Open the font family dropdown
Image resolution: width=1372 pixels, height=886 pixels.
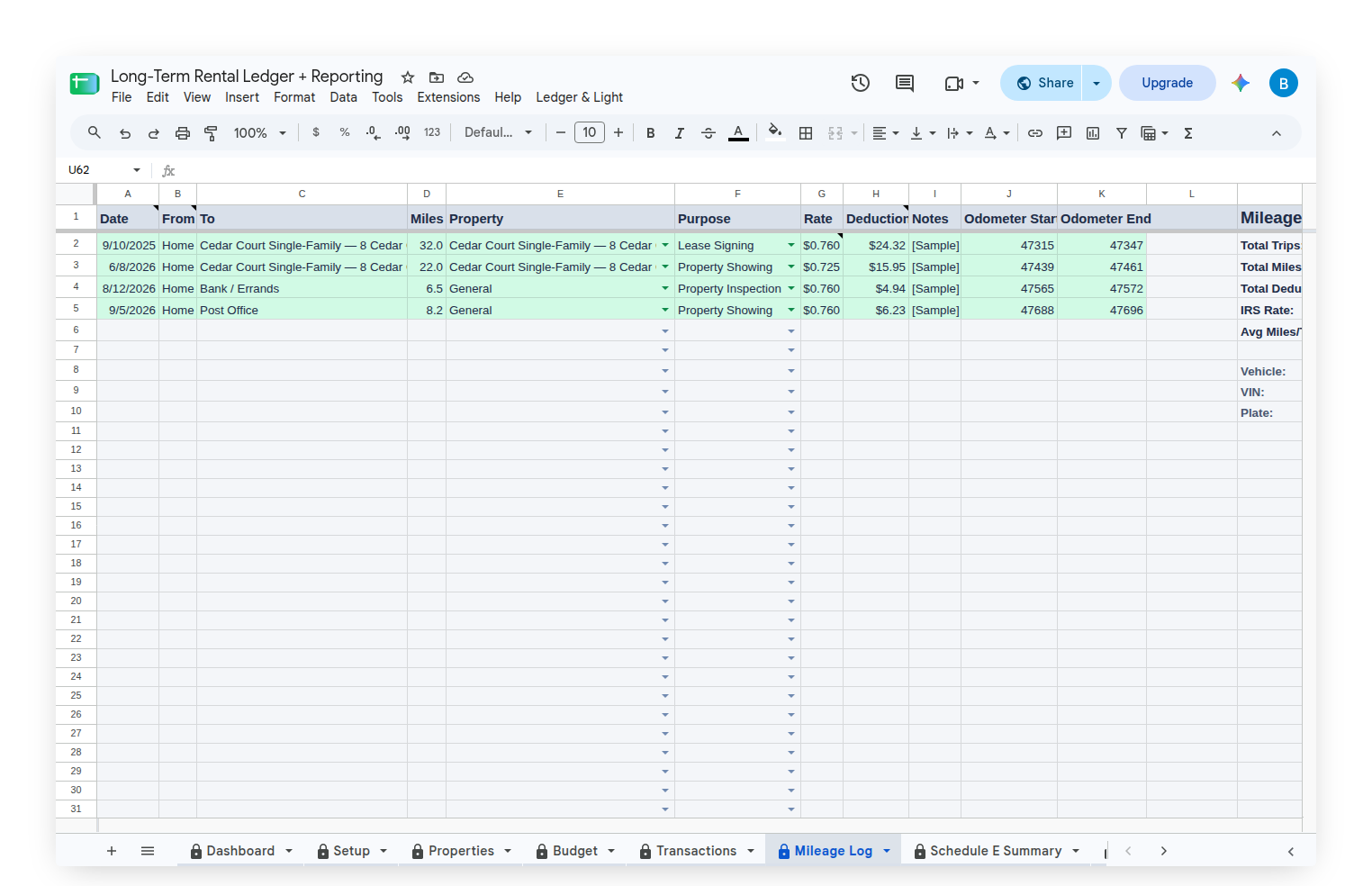498,133
